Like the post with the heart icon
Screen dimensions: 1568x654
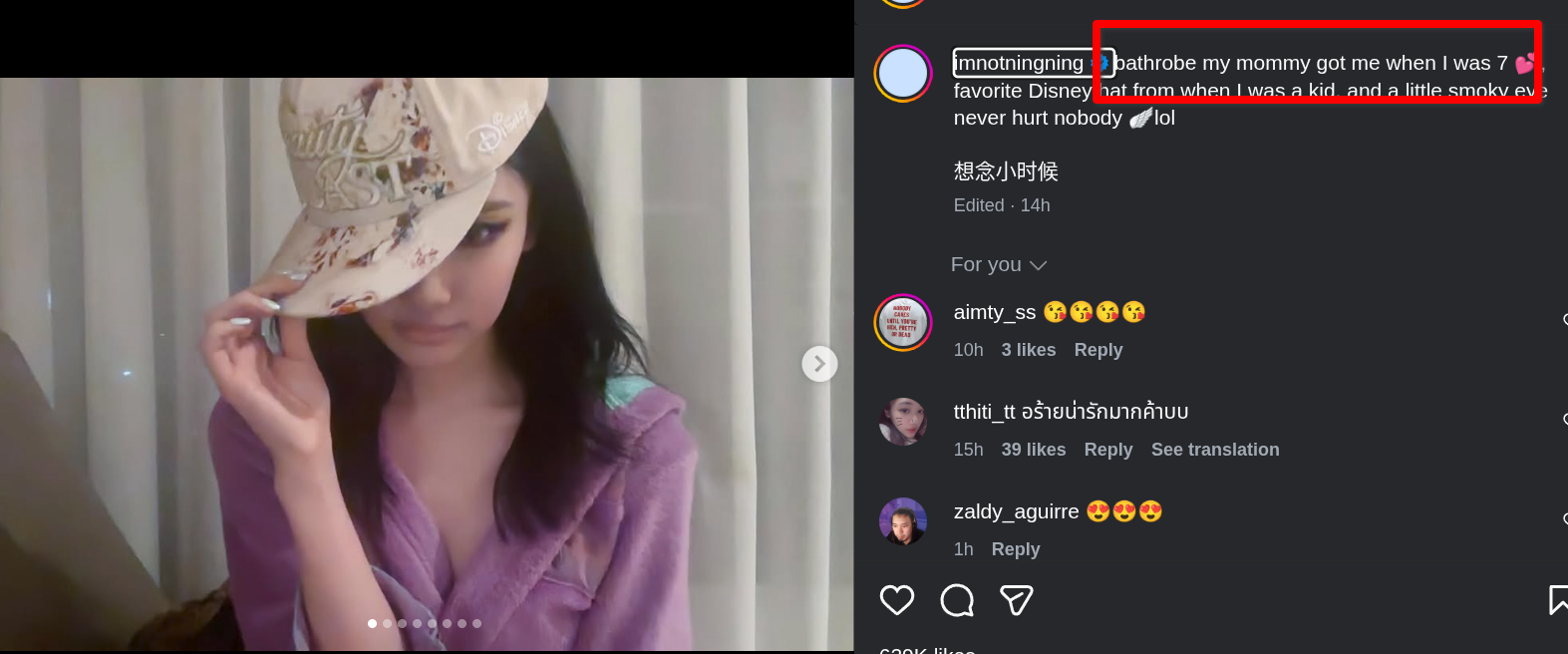click(897, 600)
